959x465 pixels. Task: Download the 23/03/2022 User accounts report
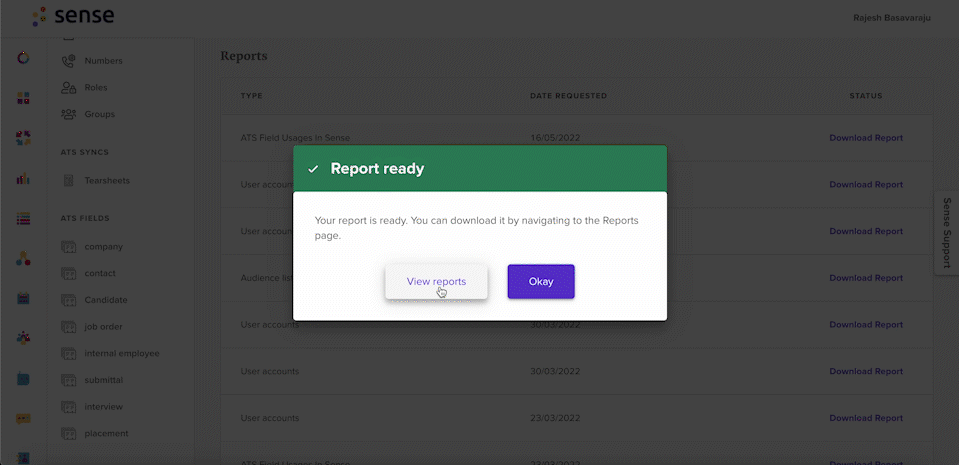866,418
